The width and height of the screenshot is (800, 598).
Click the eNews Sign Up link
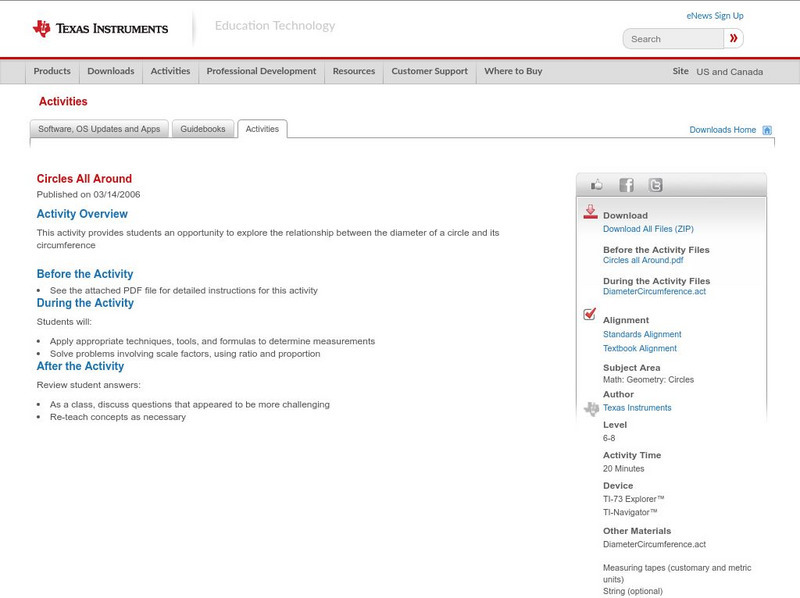[x=714, y=16]
